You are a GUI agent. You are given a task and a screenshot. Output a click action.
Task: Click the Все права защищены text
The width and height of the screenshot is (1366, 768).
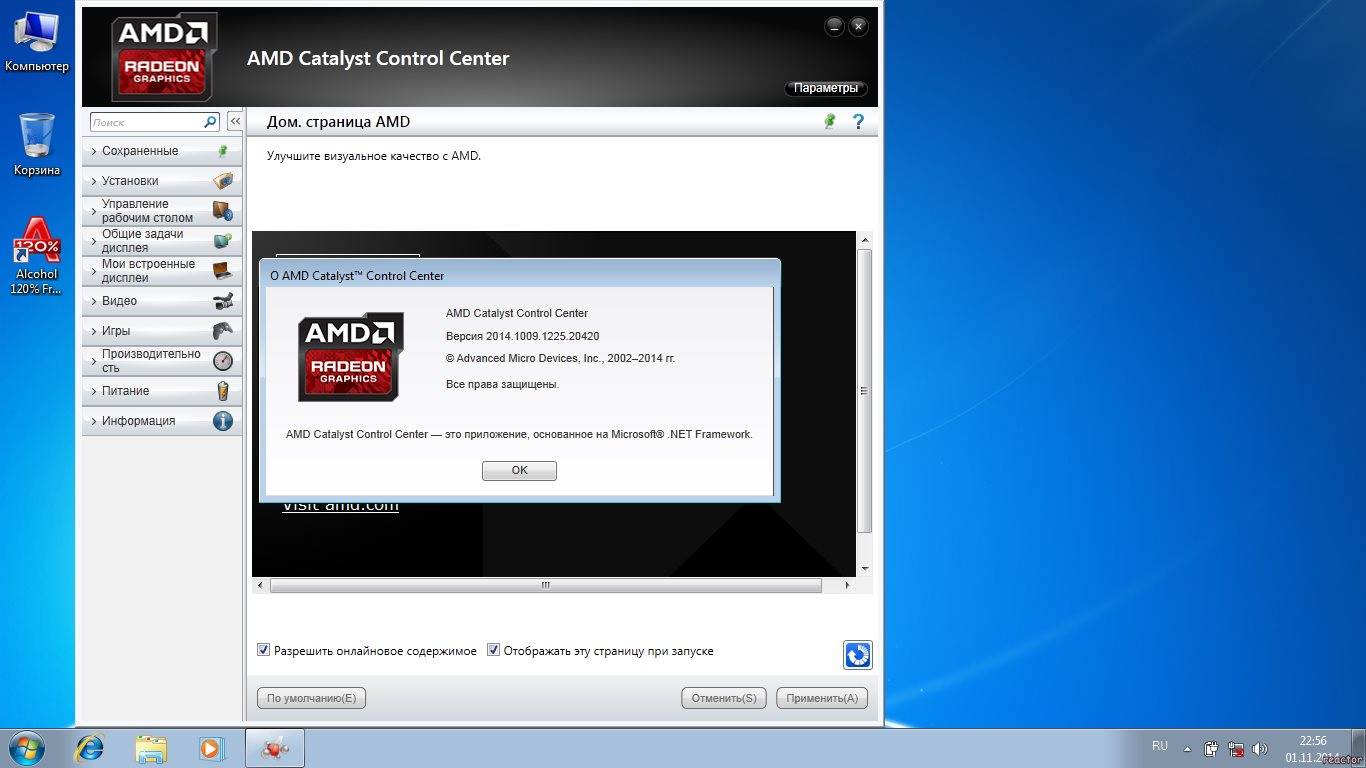[502, 384]
